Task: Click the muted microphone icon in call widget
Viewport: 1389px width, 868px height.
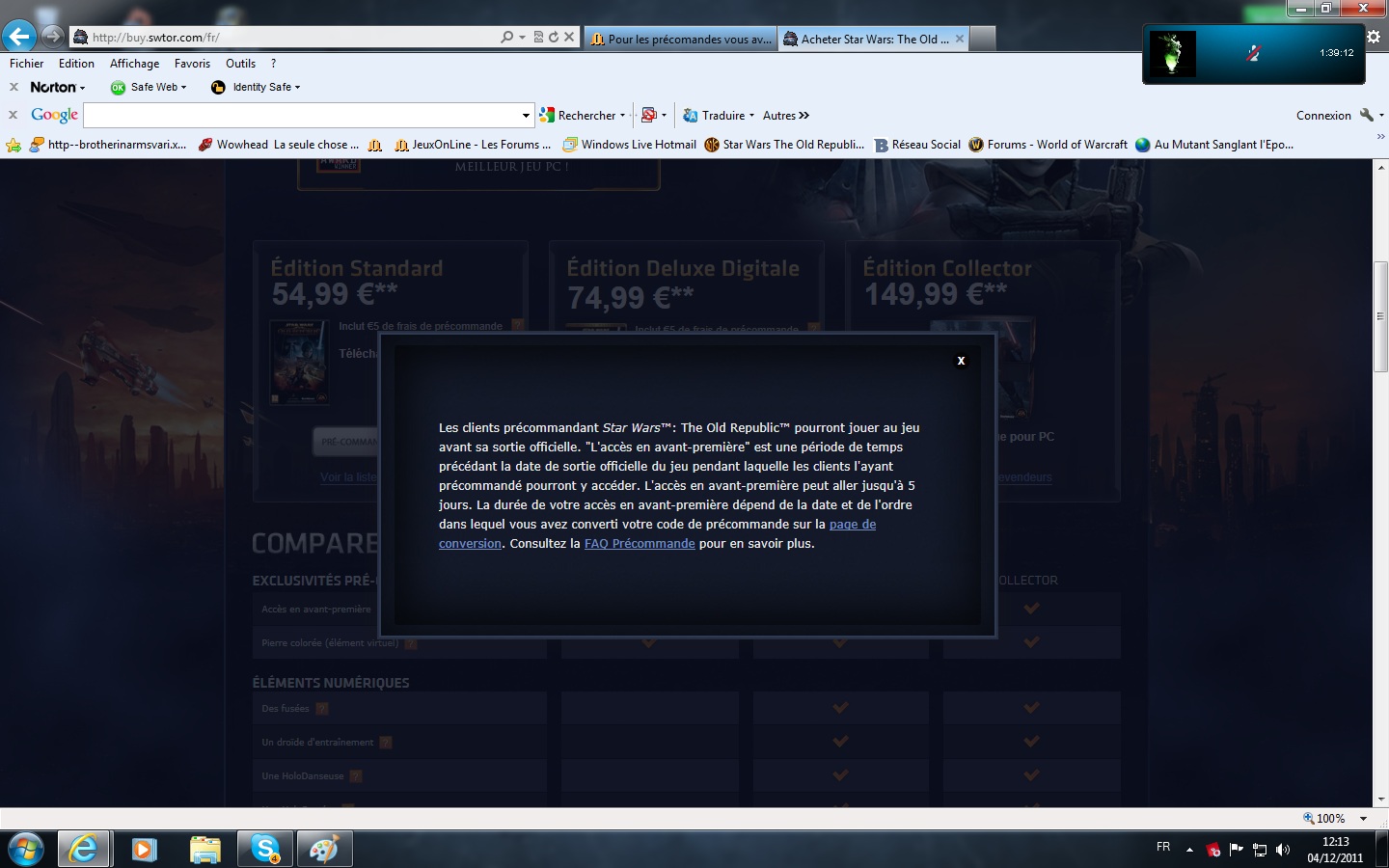Action: 1253,54
